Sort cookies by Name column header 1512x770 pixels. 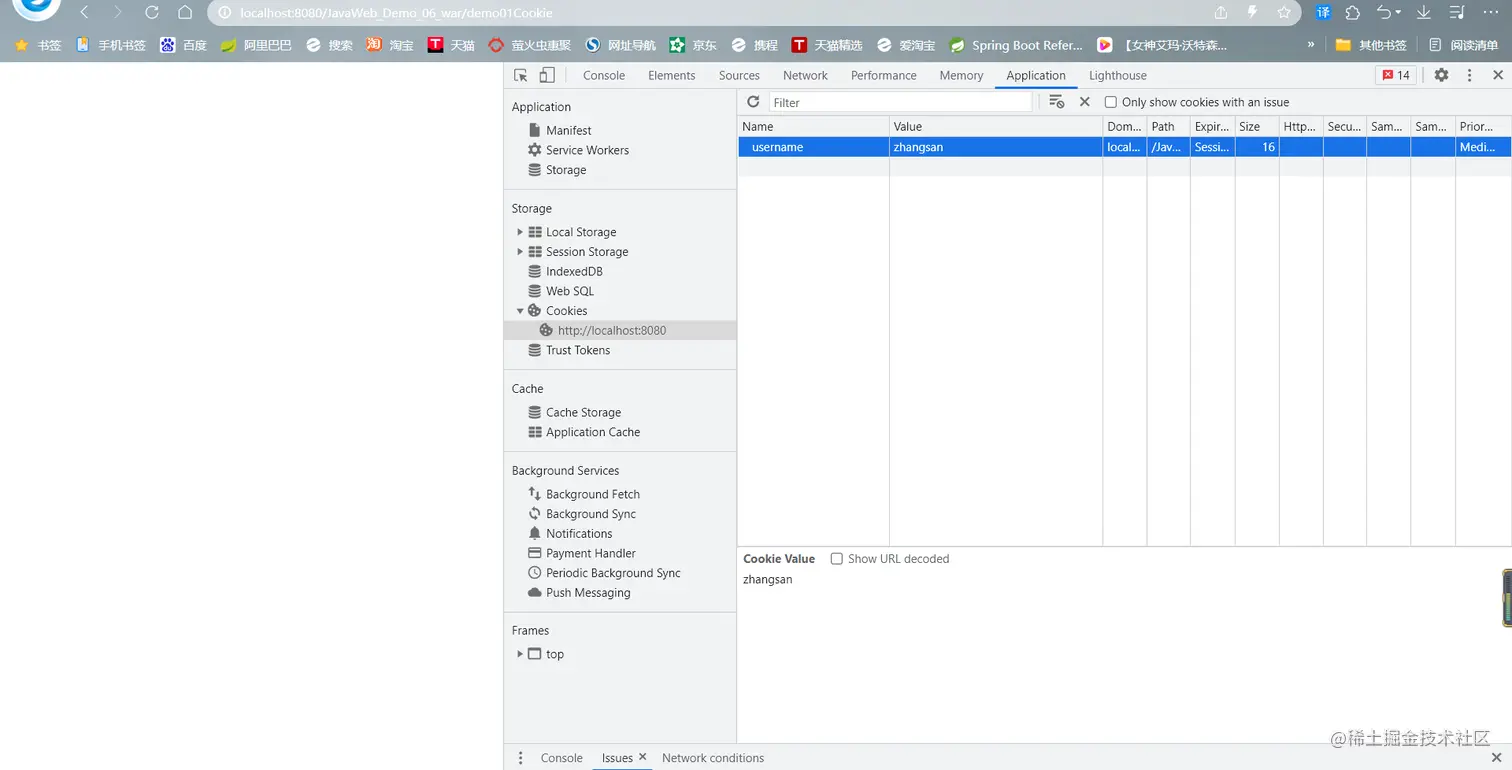click(x=814, y=127)
